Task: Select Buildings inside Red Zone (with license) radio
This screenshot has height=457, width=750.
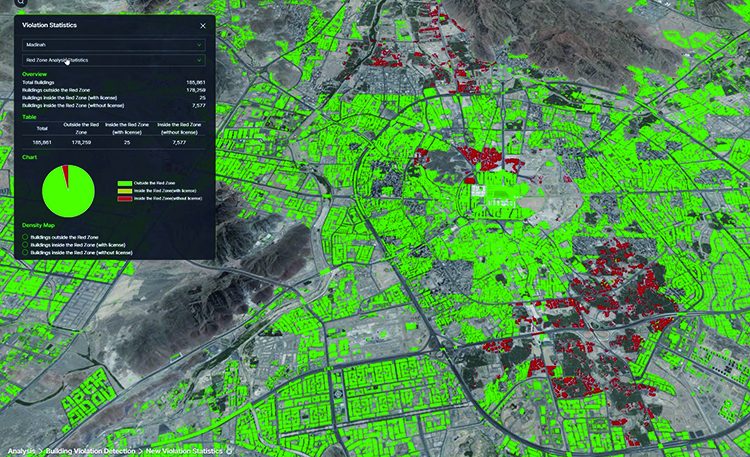Action: (25, 245)
